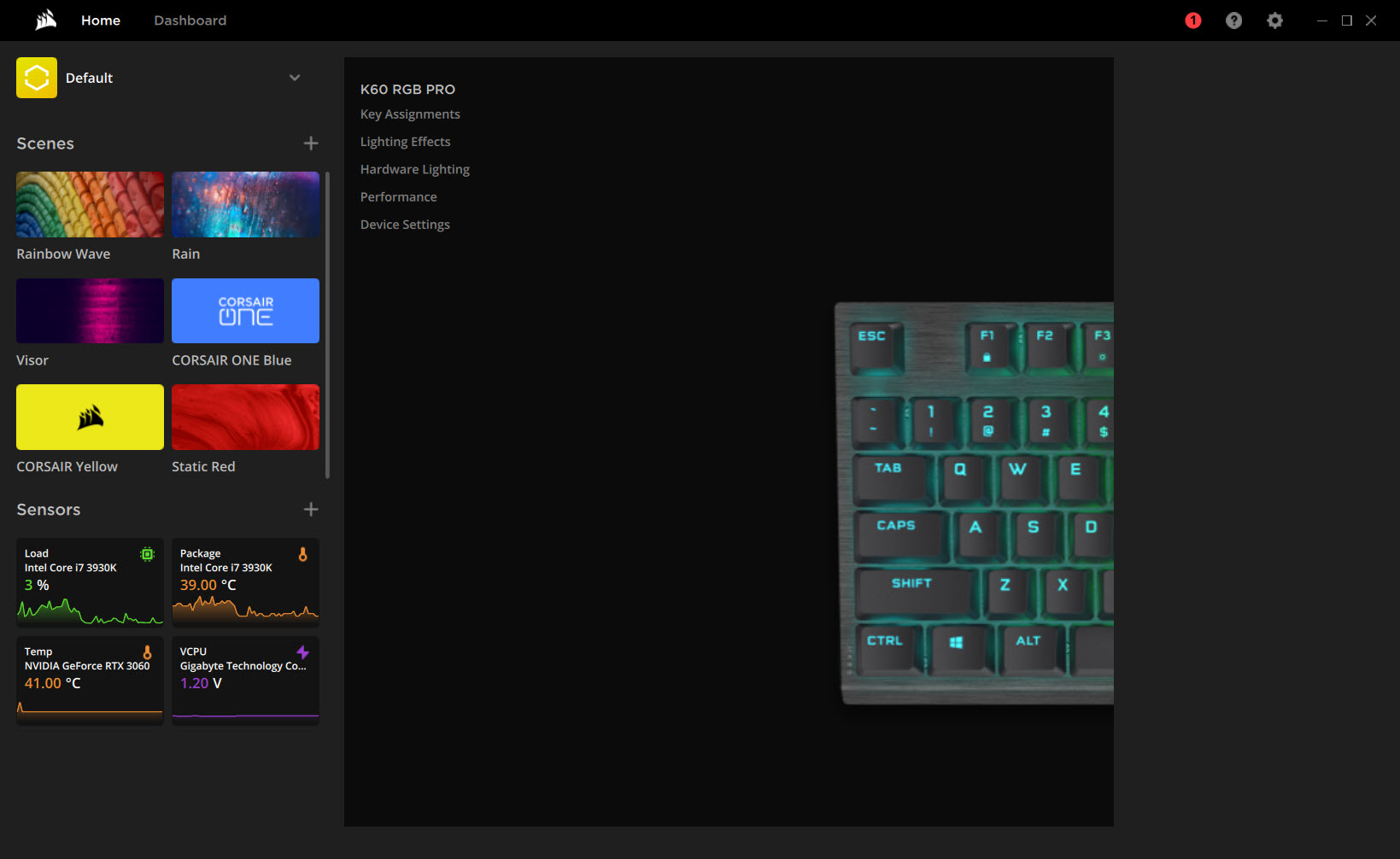Screen dimensions: 1400x859
Task: Click the 41.00 °C GPU temp value
Action: (x=52, y=683)
